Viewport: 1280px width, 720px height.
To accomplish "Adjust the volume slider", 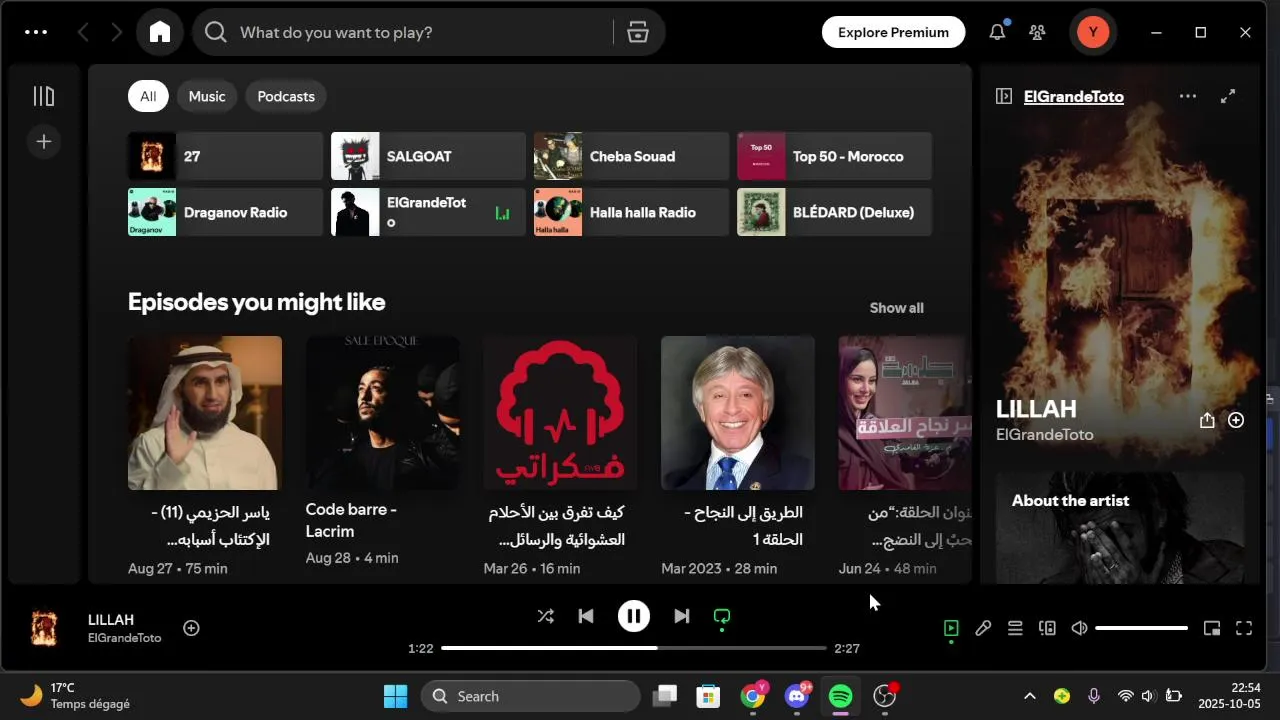I will tap(1141, 628).
